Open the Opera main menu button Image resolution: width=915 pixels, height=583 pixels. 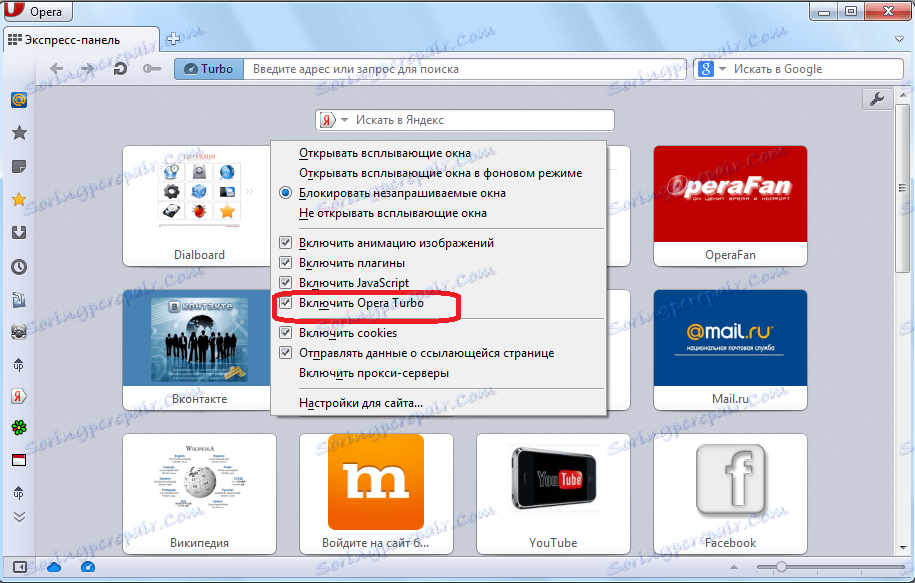tap(37, 11)
